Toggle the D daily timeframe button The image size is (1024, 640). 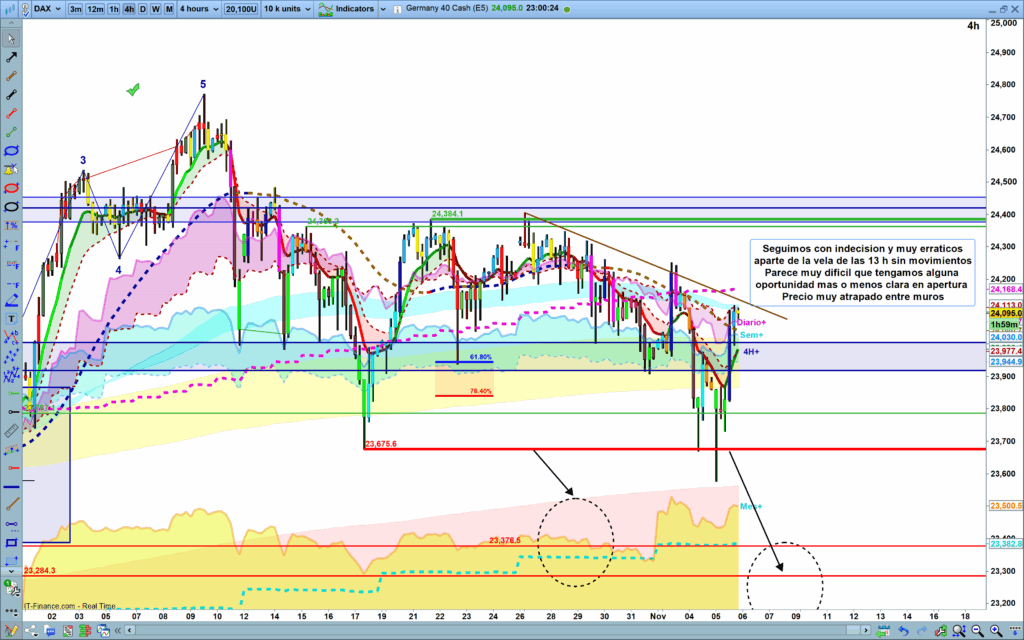pyautogui.click(x=142, y=8)
